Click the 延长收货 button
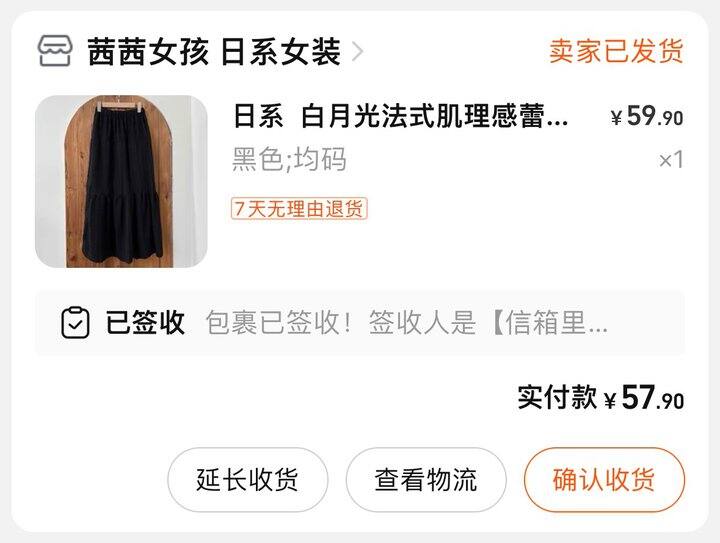This screenshot has height=543, width=720. [x=248, y=480]
